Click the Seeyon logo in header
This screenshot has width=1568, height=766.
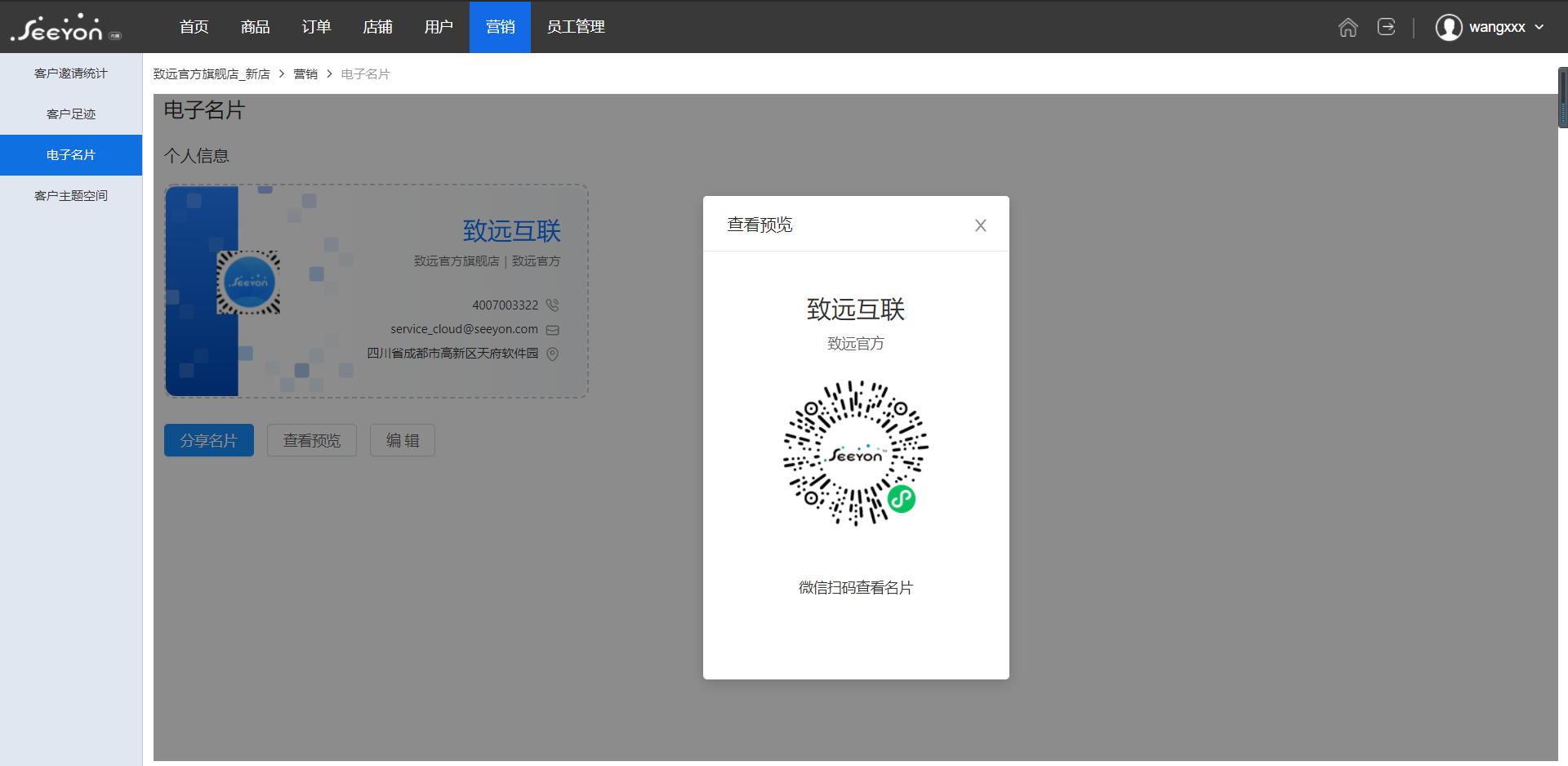[65, 28]
